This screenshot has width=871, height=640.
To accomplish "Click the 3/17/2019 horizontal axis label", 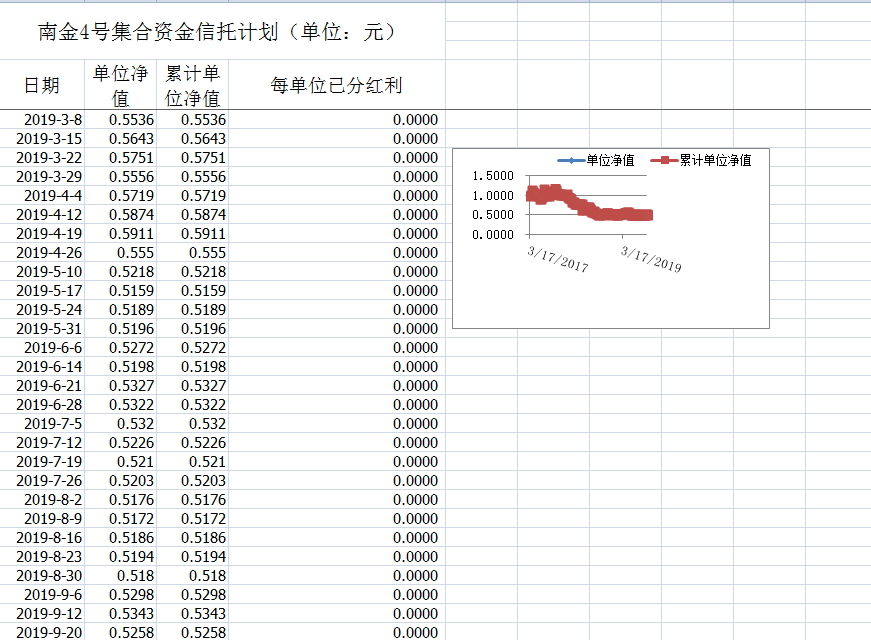I will pyautogui.click(x=651, y=259).
